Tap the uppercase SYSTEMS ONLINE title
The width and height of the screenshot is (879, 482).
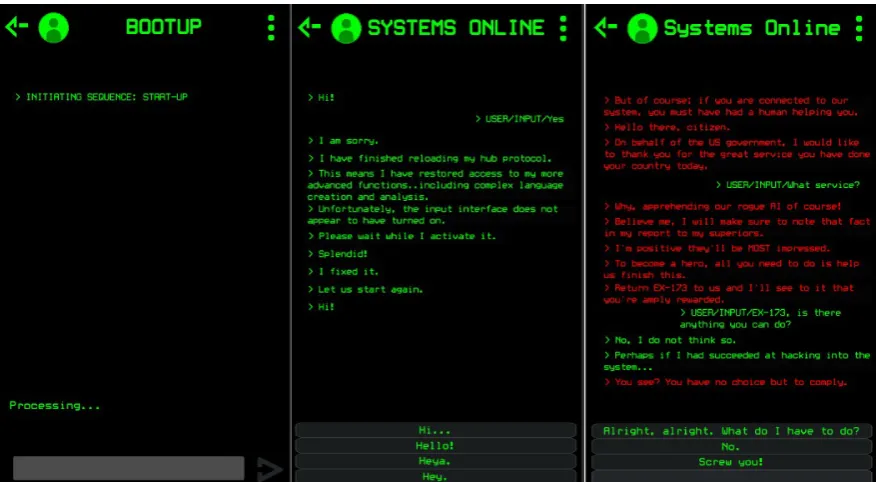click(x=456, y=28)
